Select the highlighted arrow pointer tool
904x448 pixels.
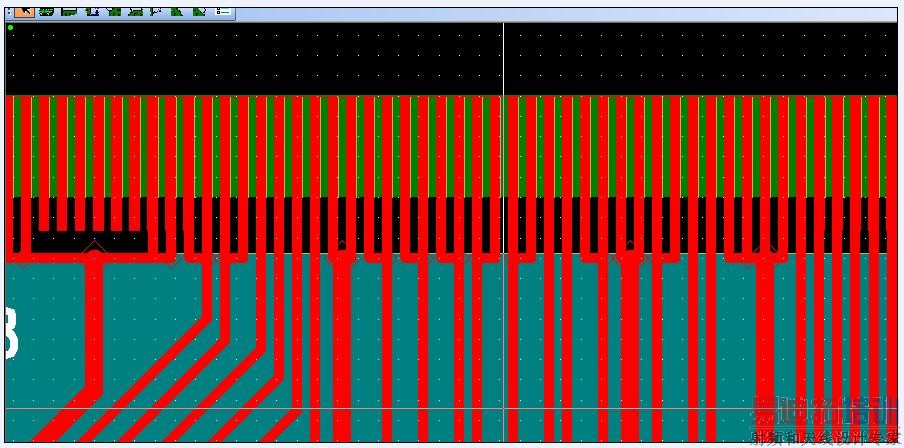[x=24, y=12]
